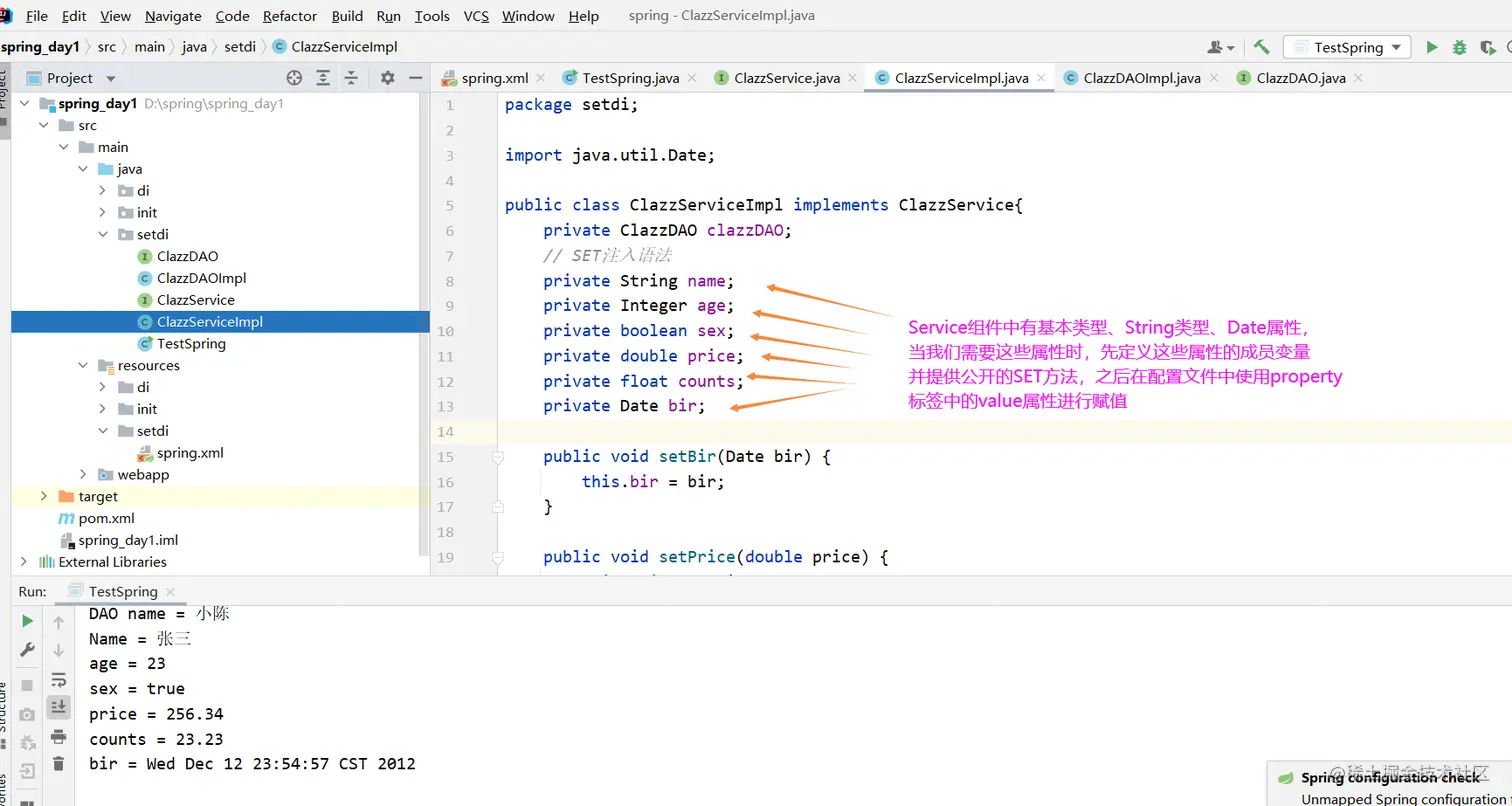
Task: Open the Refactor menu
Action: pyautogui.click(x=290, y=16)
